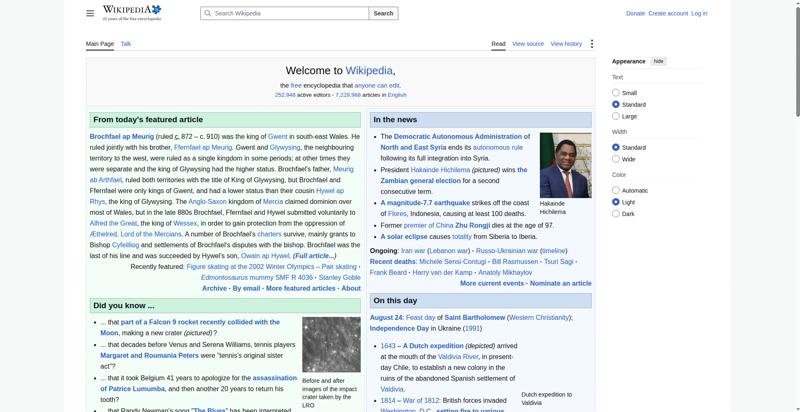This screenshot has height=412, width=800.
Task: Open the View history tab
Action: (566, 44)
